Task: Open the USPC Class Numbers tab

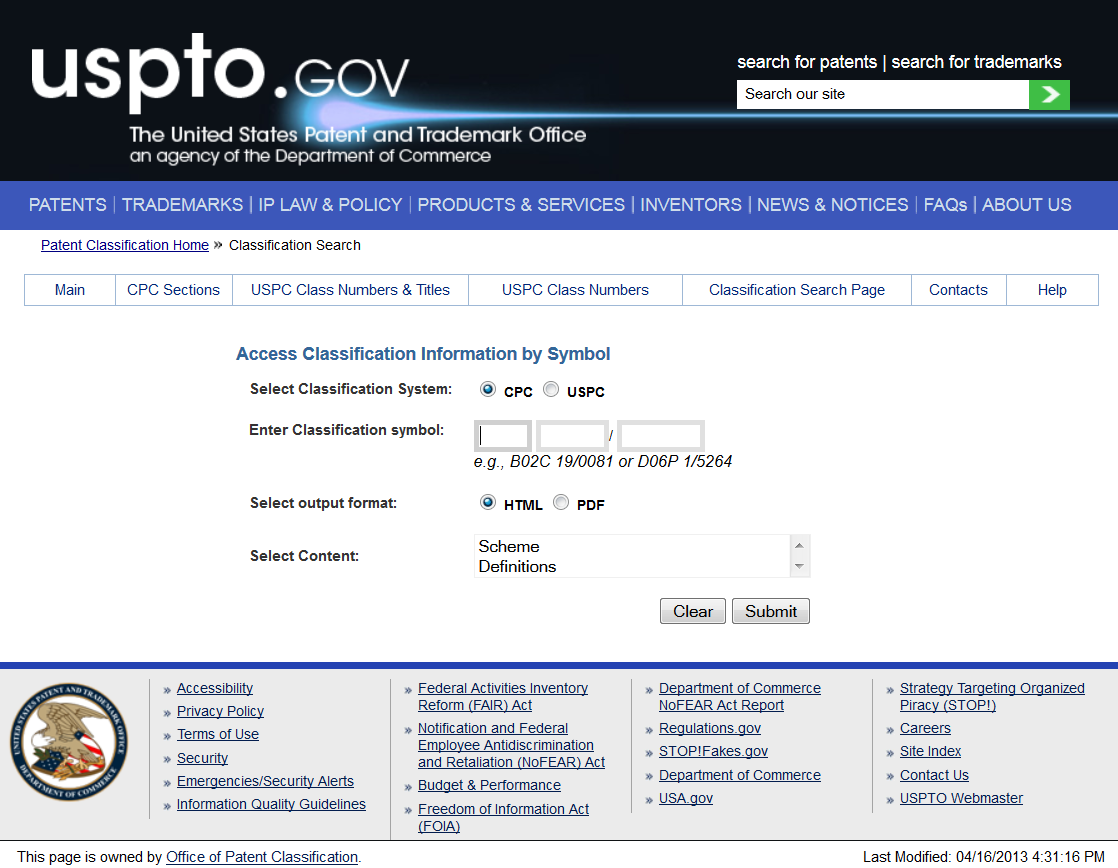Action: coord(575,290)
